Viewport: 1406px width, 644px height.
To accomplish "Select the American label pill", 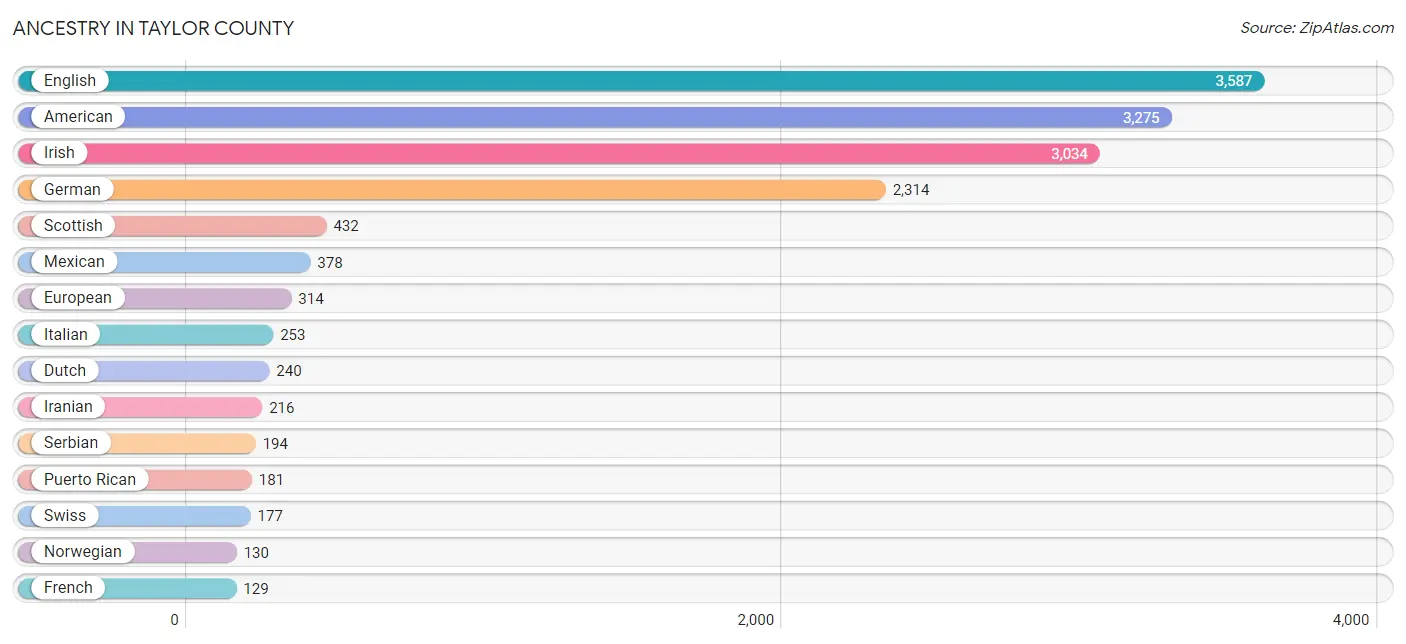I will (78, 117).
